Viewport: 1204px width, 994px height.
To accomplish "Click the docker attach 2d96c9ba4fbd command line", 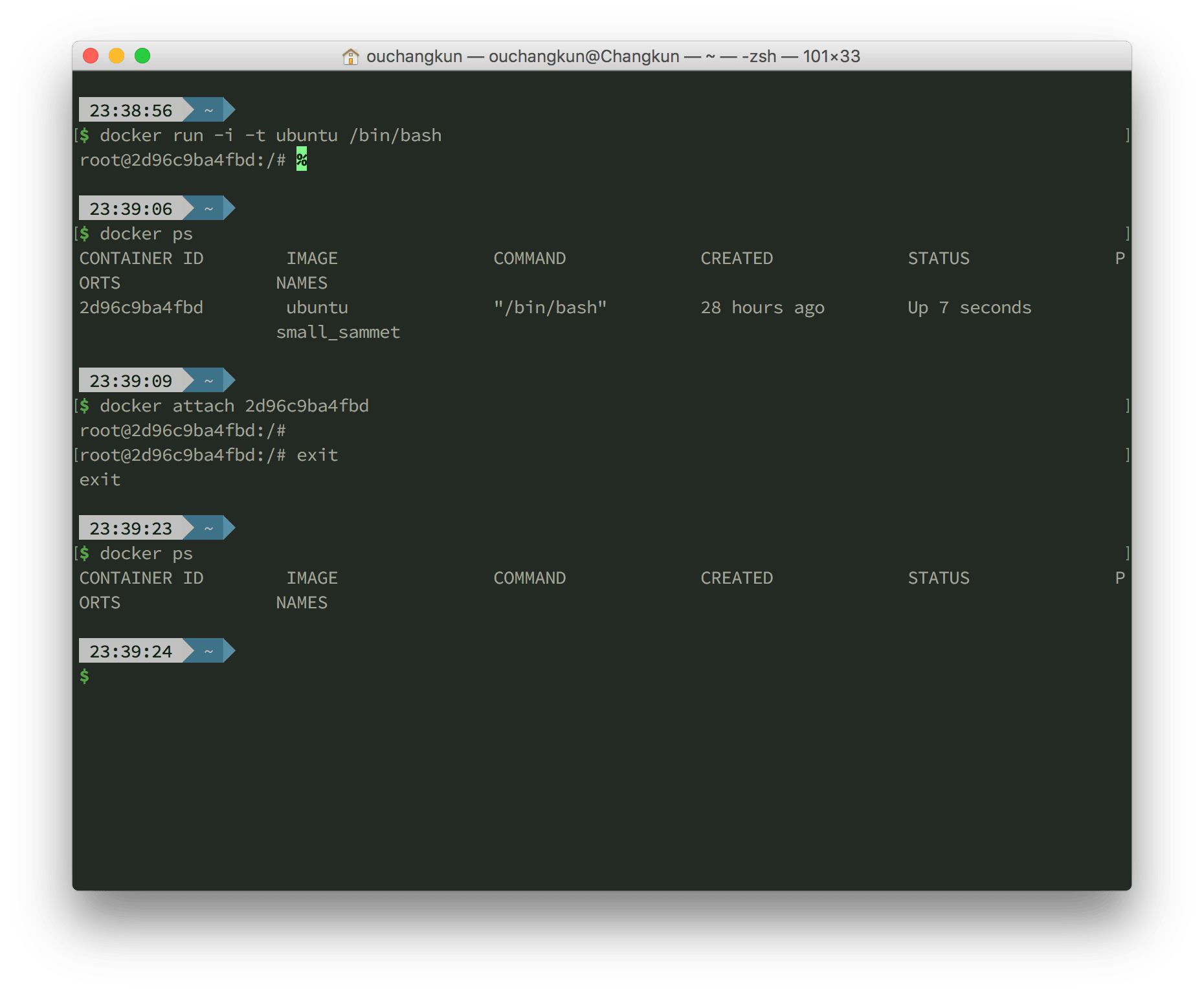I will pyautogui.click(x=234, y=406).
